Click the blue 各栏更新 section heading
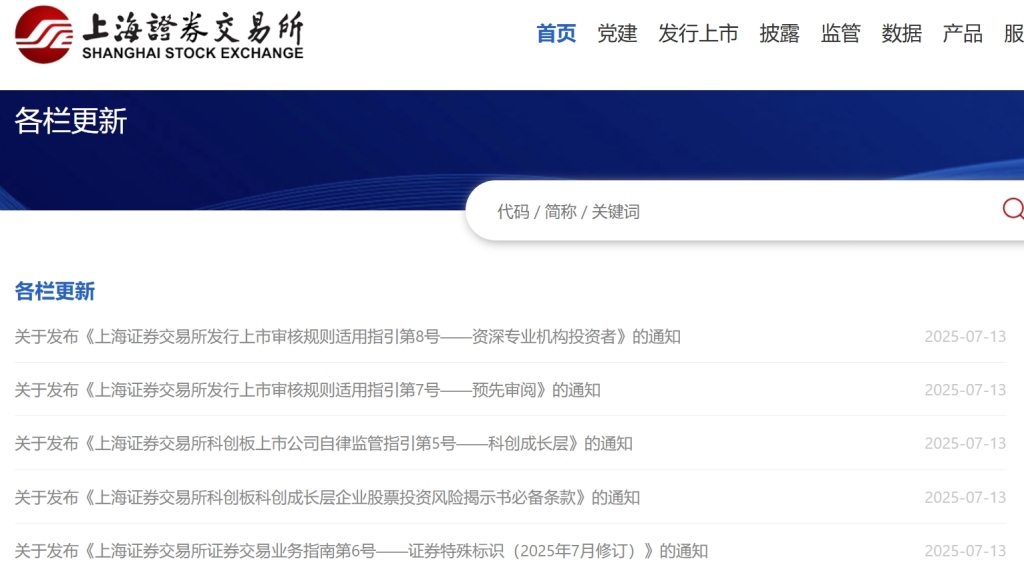The height and width of the screenshot is (575, 1024). [55, 291]
